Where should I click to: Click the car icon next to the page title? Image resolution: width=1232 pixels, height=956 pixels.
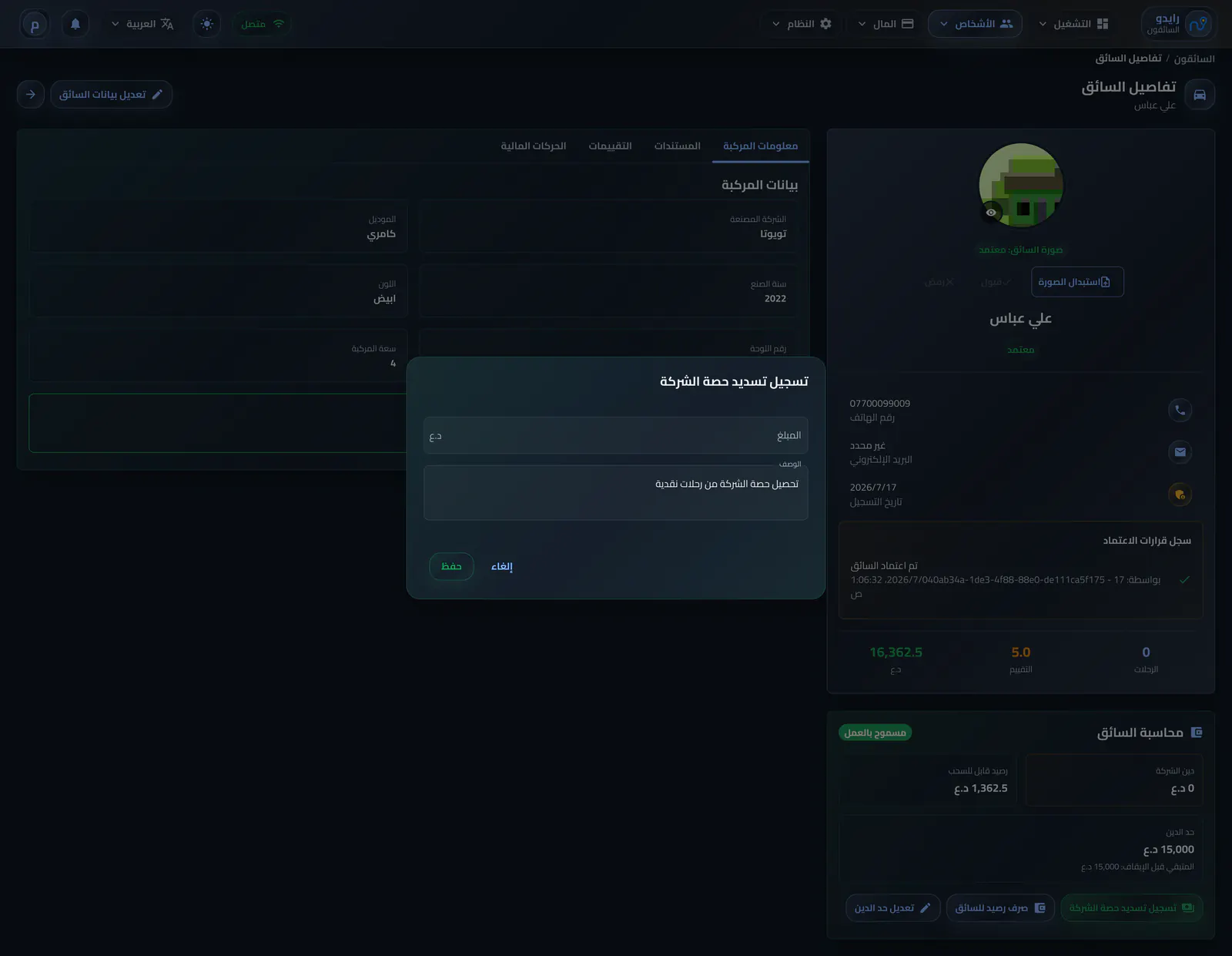(1199, 95)
